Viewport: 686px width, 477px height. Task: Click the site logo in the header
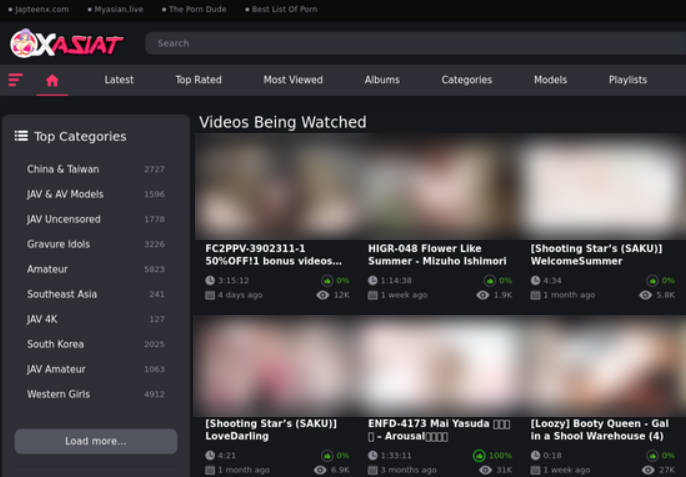[x=66, y=43]
